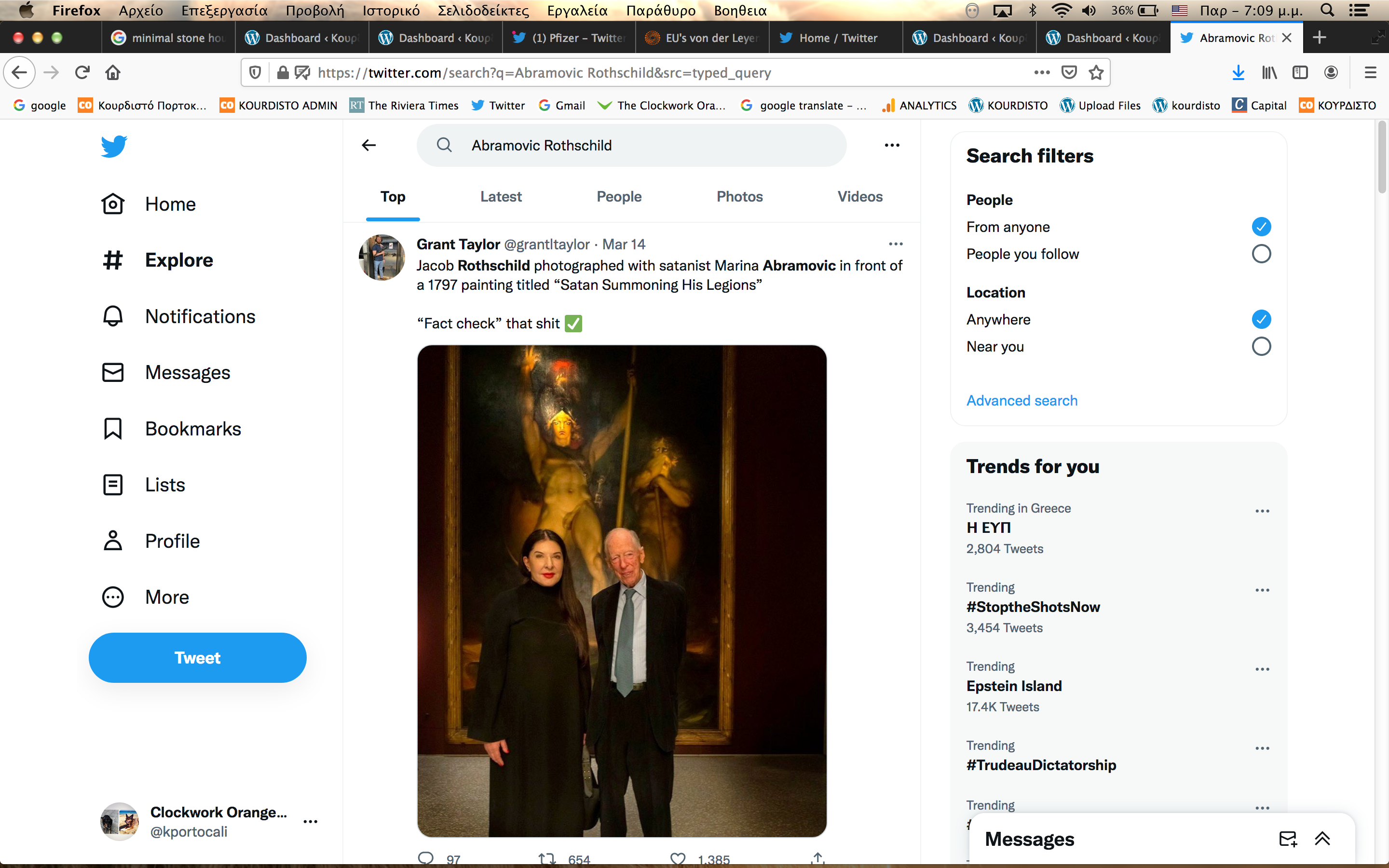Select the Near you location filter
Image resolution: width=1389 pixels, height=868 pixels.
1261,346
